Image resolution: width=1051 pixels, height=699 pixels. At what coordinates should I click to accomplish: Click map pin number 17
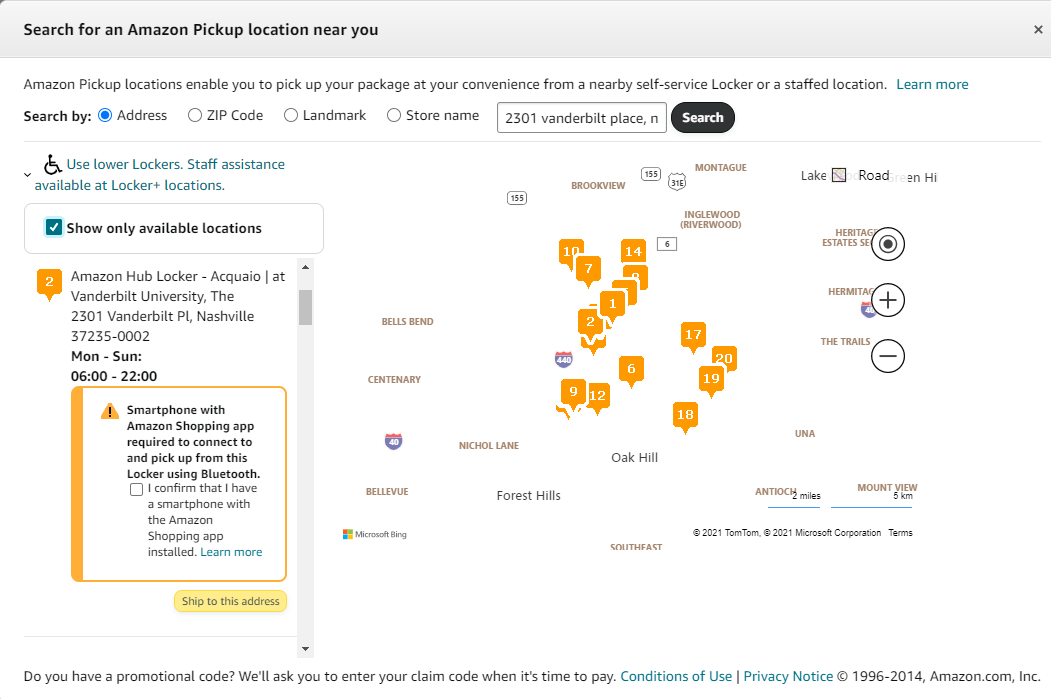tap(693, 335)
